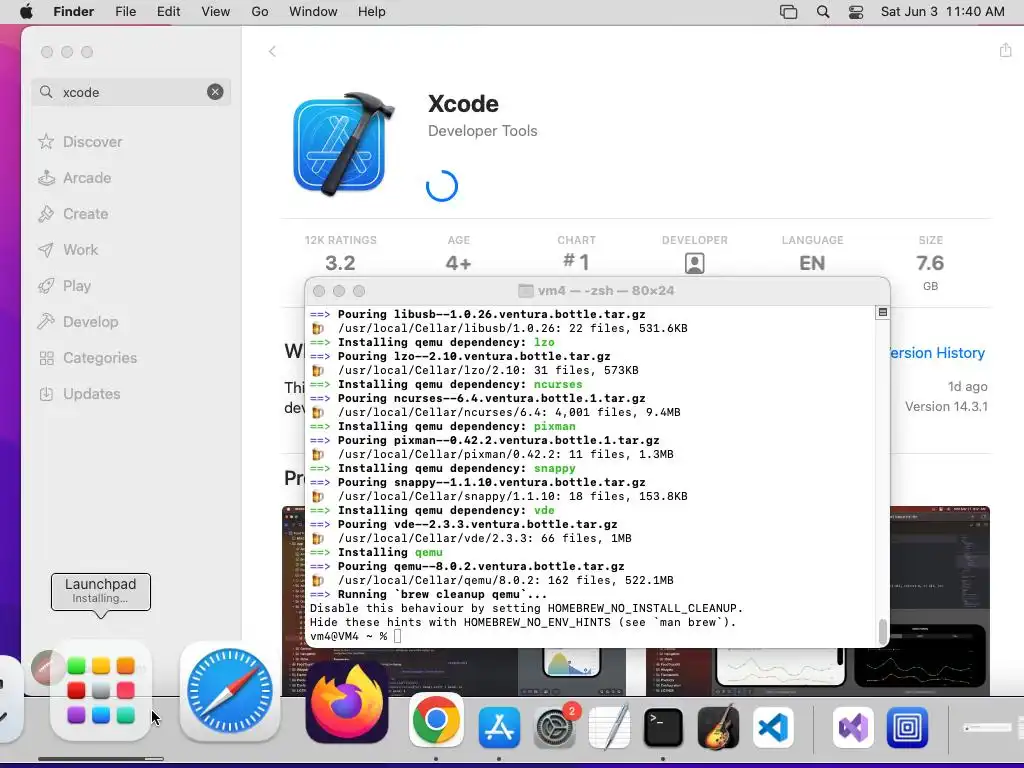
Task: Click the Terminal window title vm4
Action: (x=596, y=291)
